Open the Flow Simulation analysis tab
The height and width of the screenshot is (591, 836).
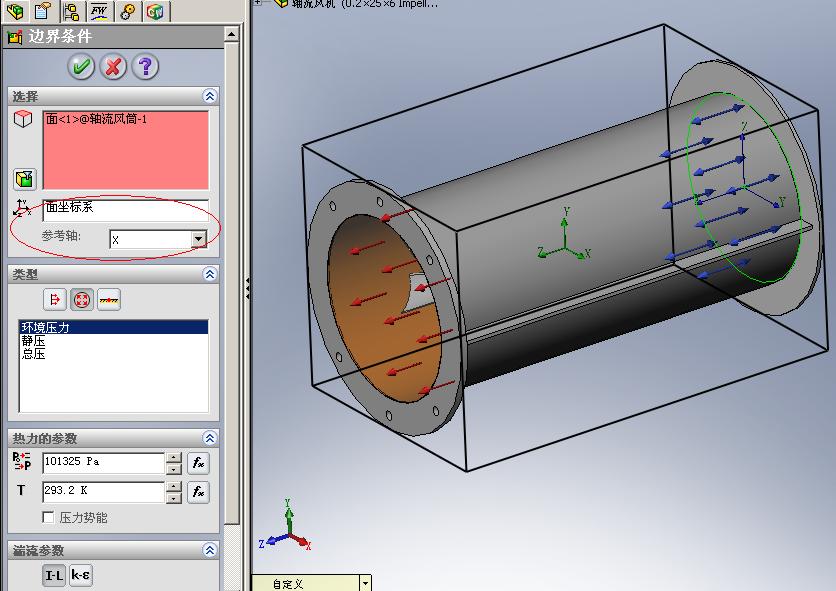coord(99,10)
